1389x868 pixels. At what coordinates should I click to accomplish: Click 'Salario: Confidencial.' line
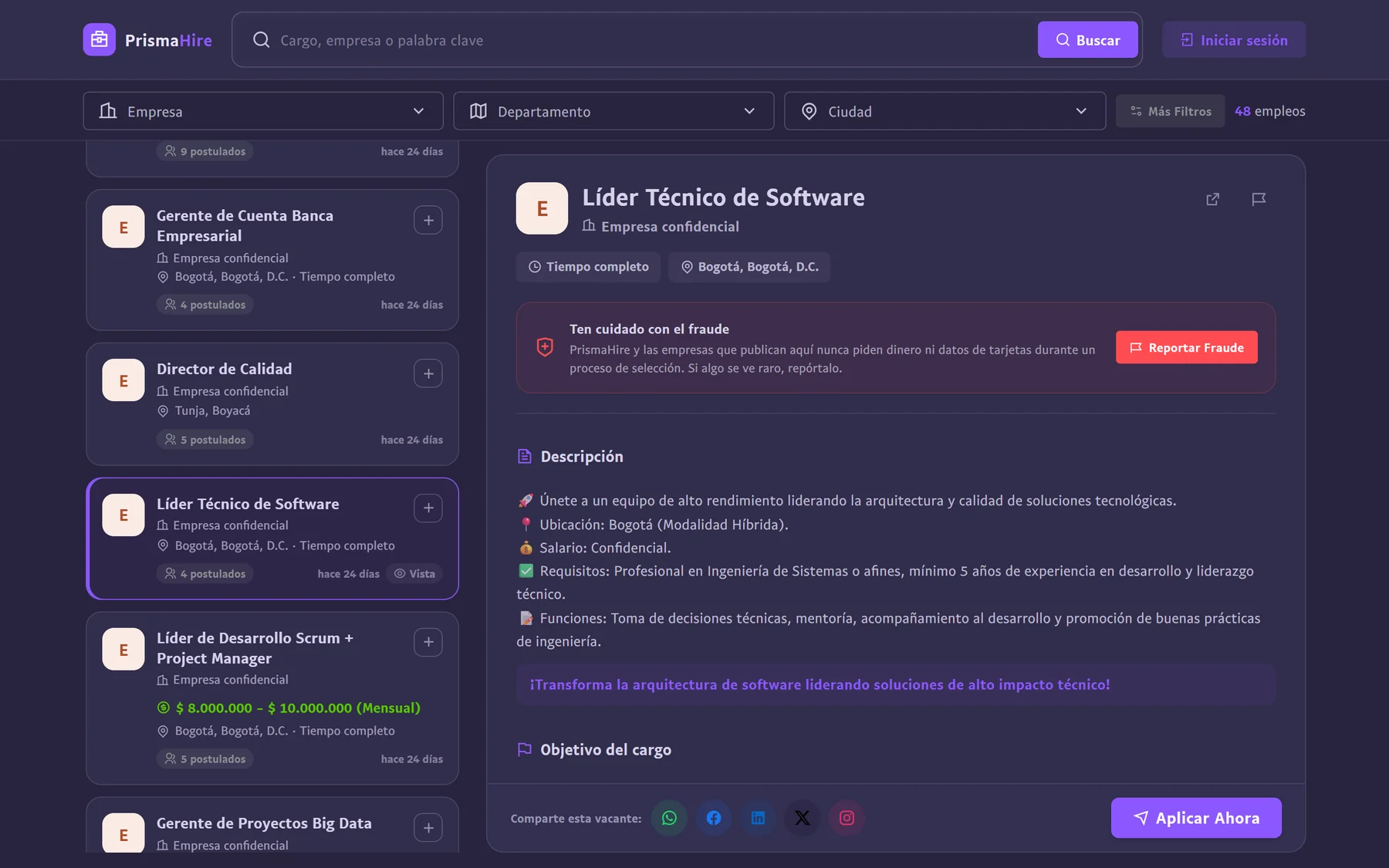pyautogui.click(x=605, y=548)
